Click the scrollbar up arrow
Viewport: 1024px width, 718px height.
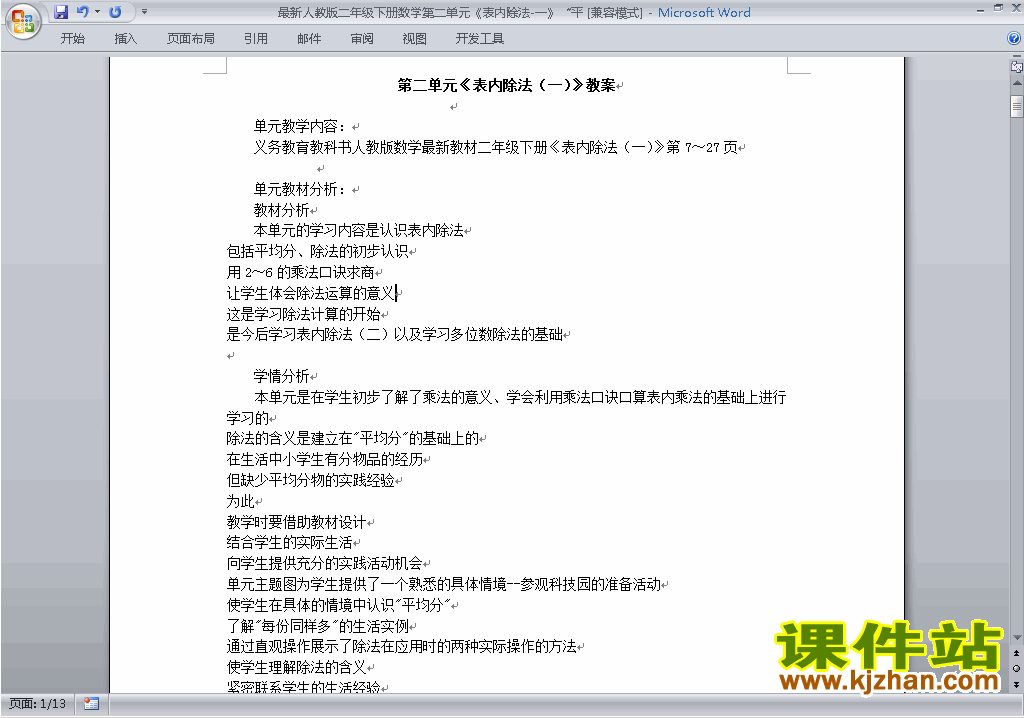(1017, 84)
